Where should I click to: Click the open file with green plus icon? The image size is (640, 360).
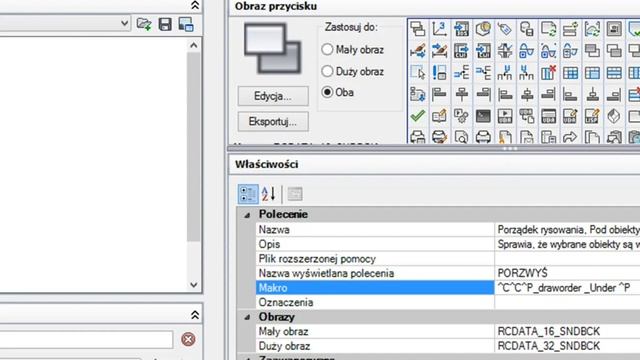[144, 24]
